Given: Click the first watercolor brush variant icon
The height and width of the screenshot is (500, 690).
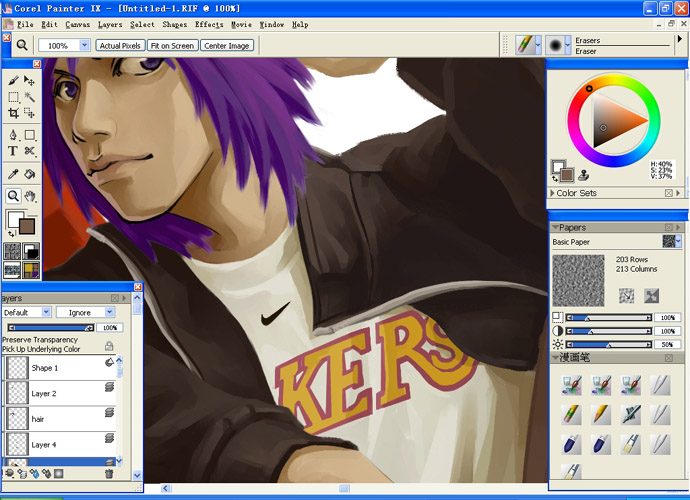Looking at the screenshot, I should (571, 385).
